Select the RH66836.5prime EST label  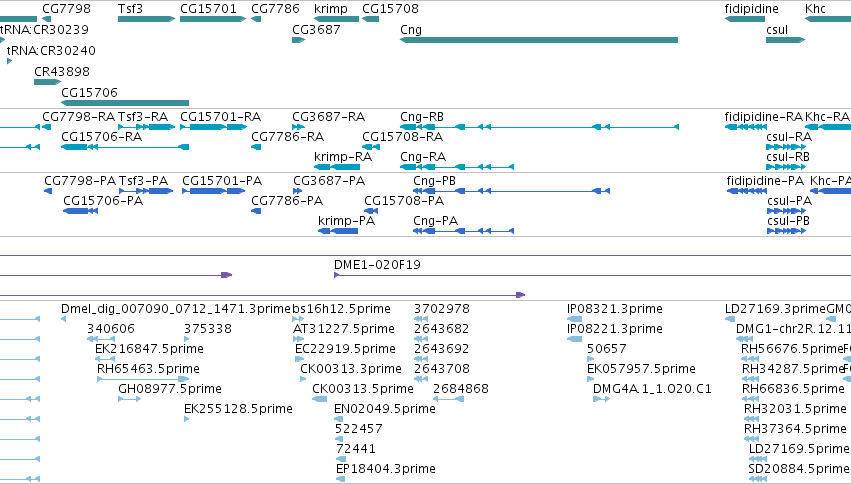pos(793,389)
